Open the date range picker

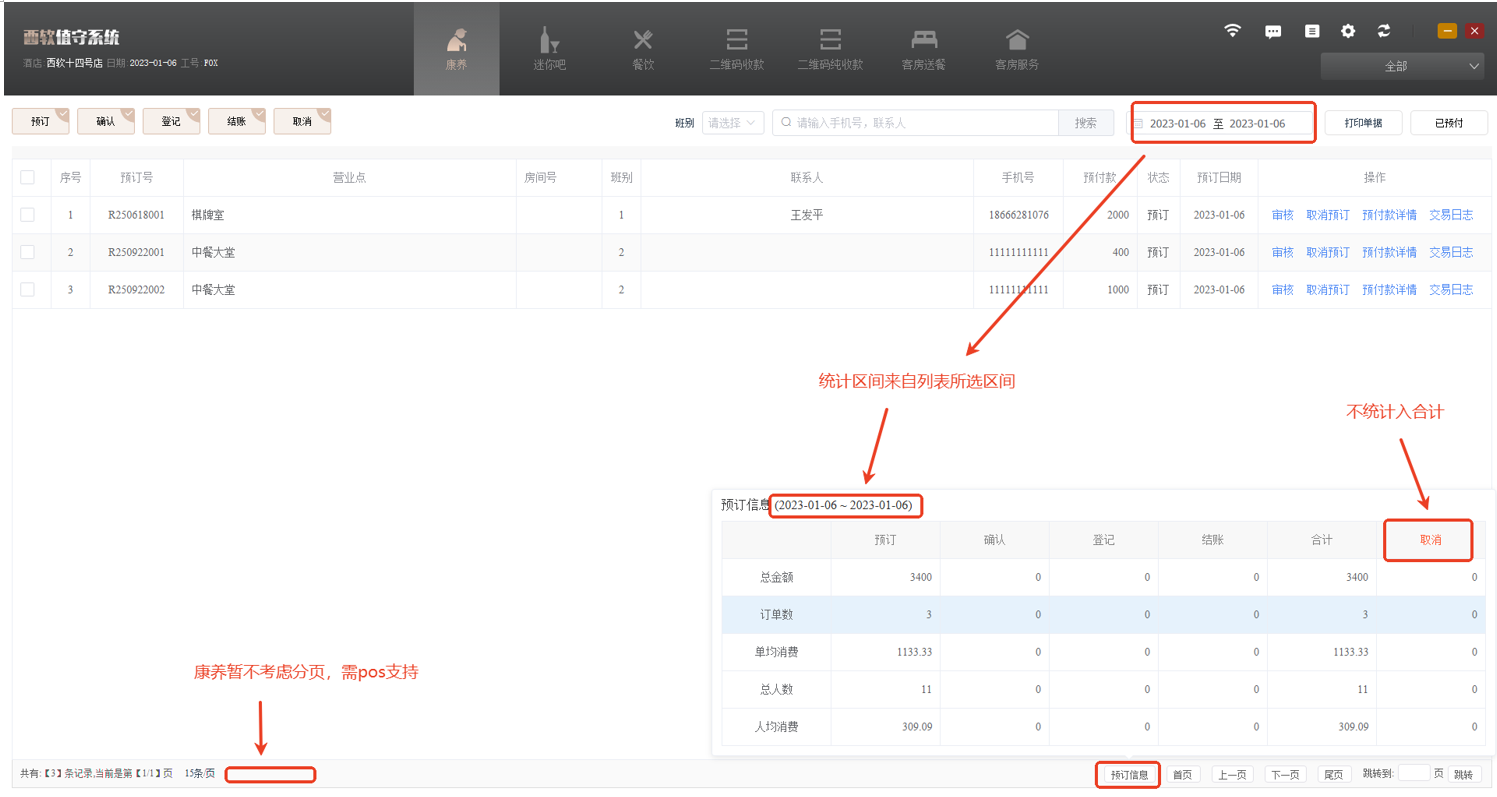tap(1222, 123)
